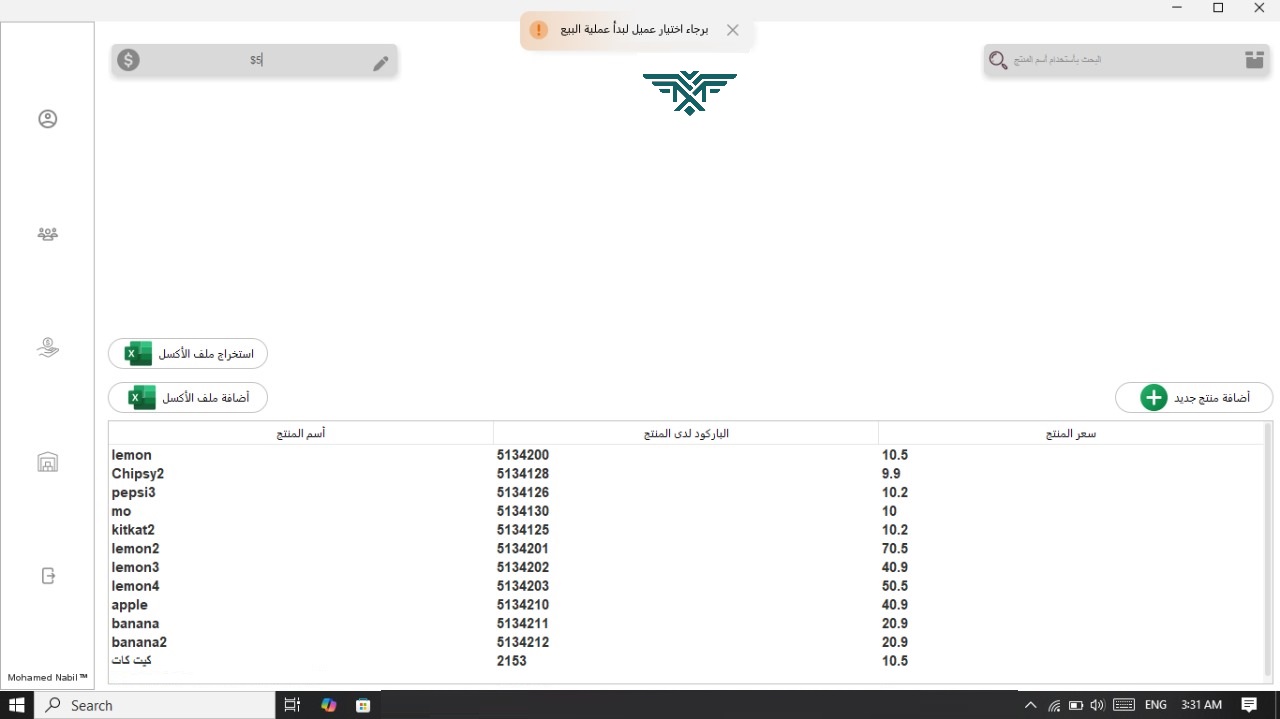Click the dollar coin icon
Viewport: 1280px width, 719px height.
128,60
